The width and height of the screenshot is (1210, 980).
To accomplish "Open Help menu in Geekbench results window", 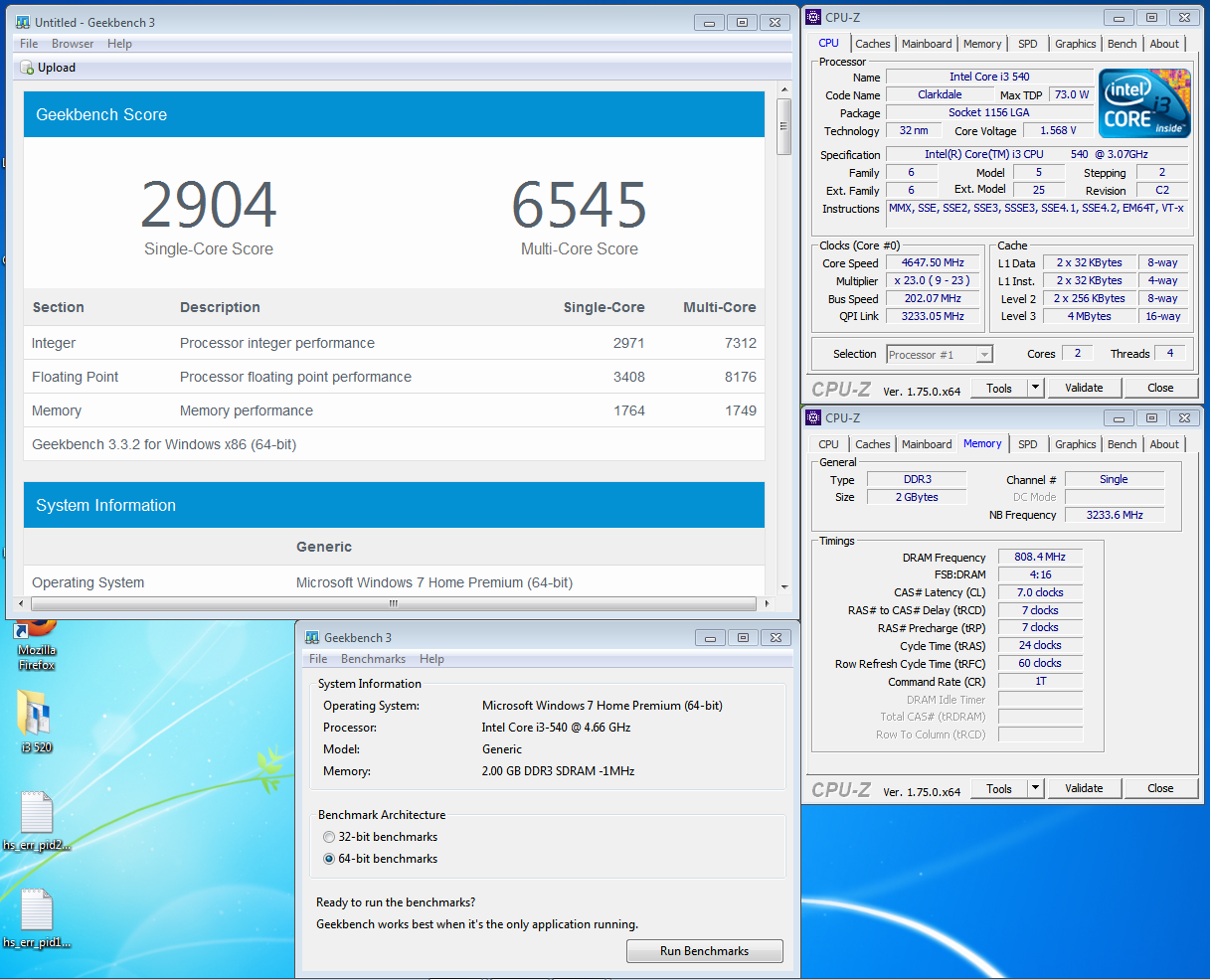I will [x=119, y=44].
